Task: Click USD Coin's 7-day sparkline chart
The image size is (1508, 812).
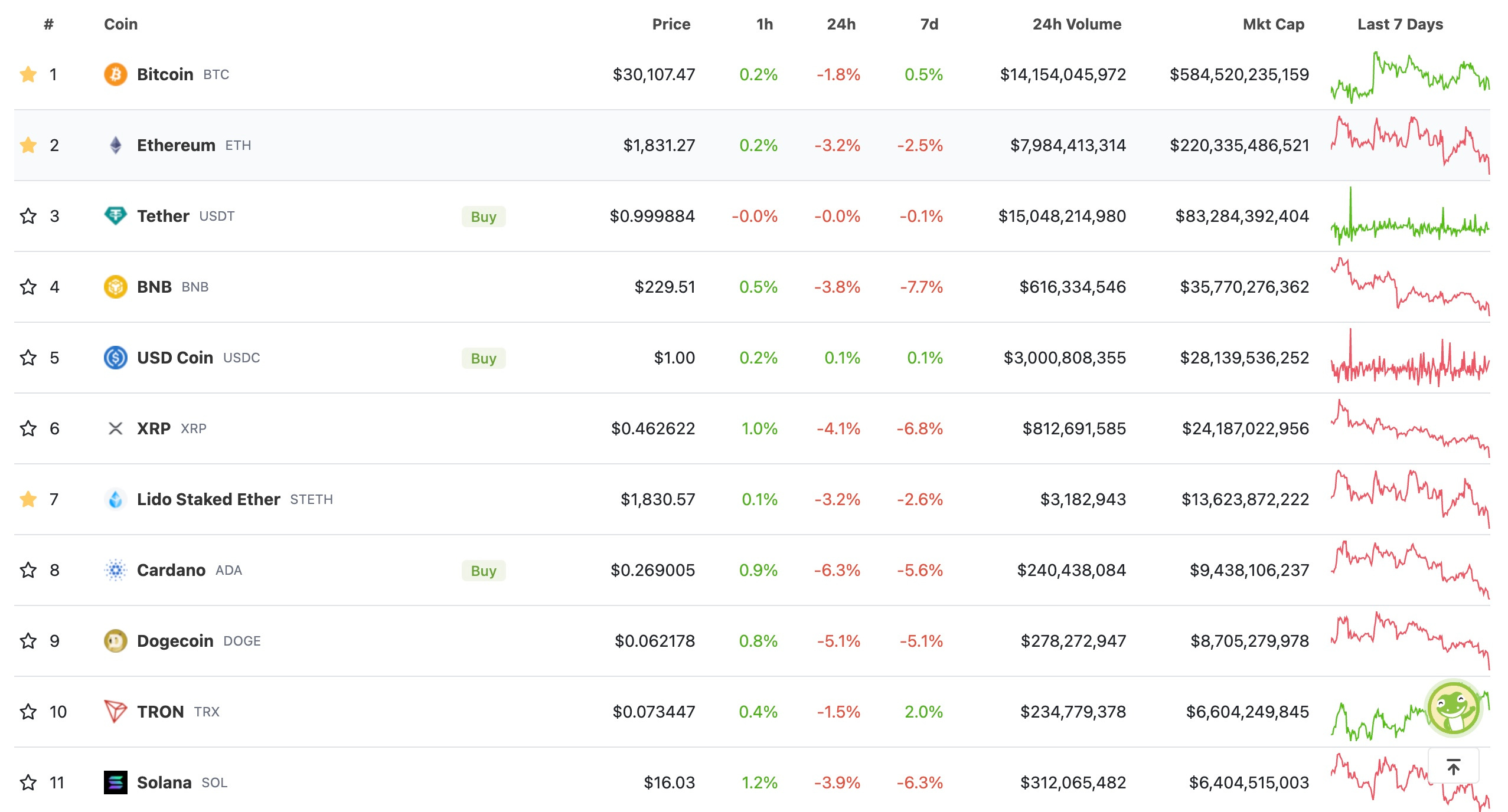Action: click(1410, 358)
